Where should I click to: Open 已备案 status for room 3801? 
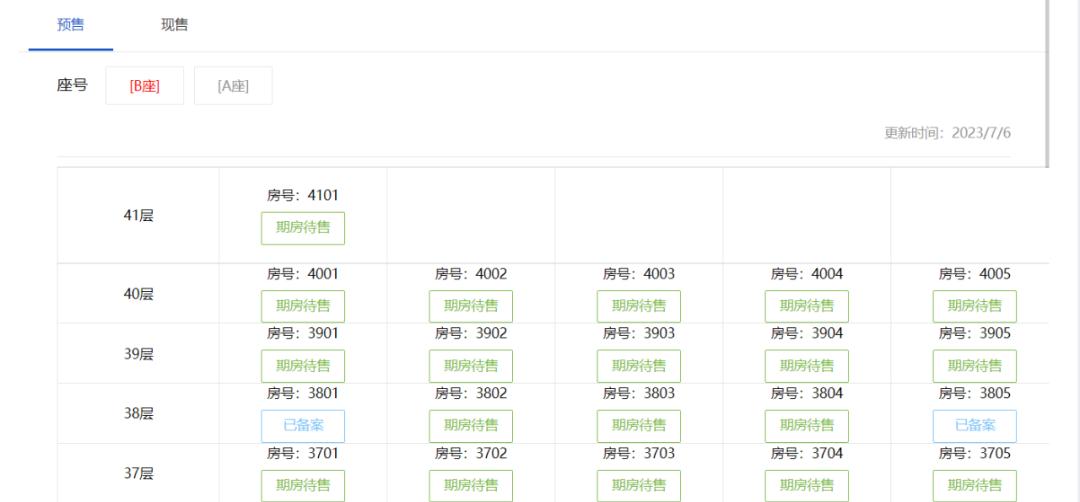tap(303, 426)
